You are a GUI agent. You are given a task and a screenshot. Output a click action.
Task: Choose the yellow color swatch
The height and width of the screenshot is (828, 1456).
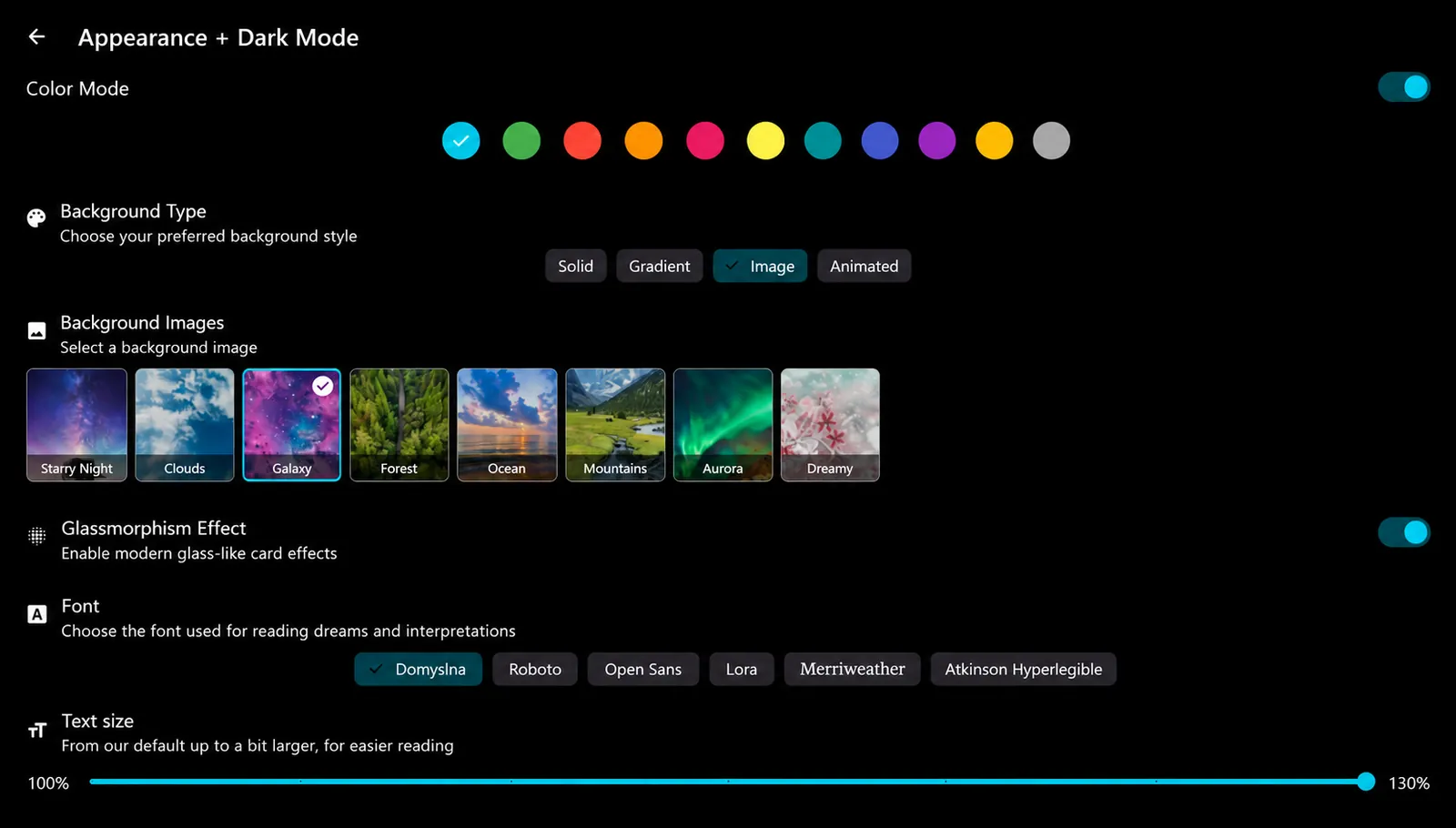(765, 141)
